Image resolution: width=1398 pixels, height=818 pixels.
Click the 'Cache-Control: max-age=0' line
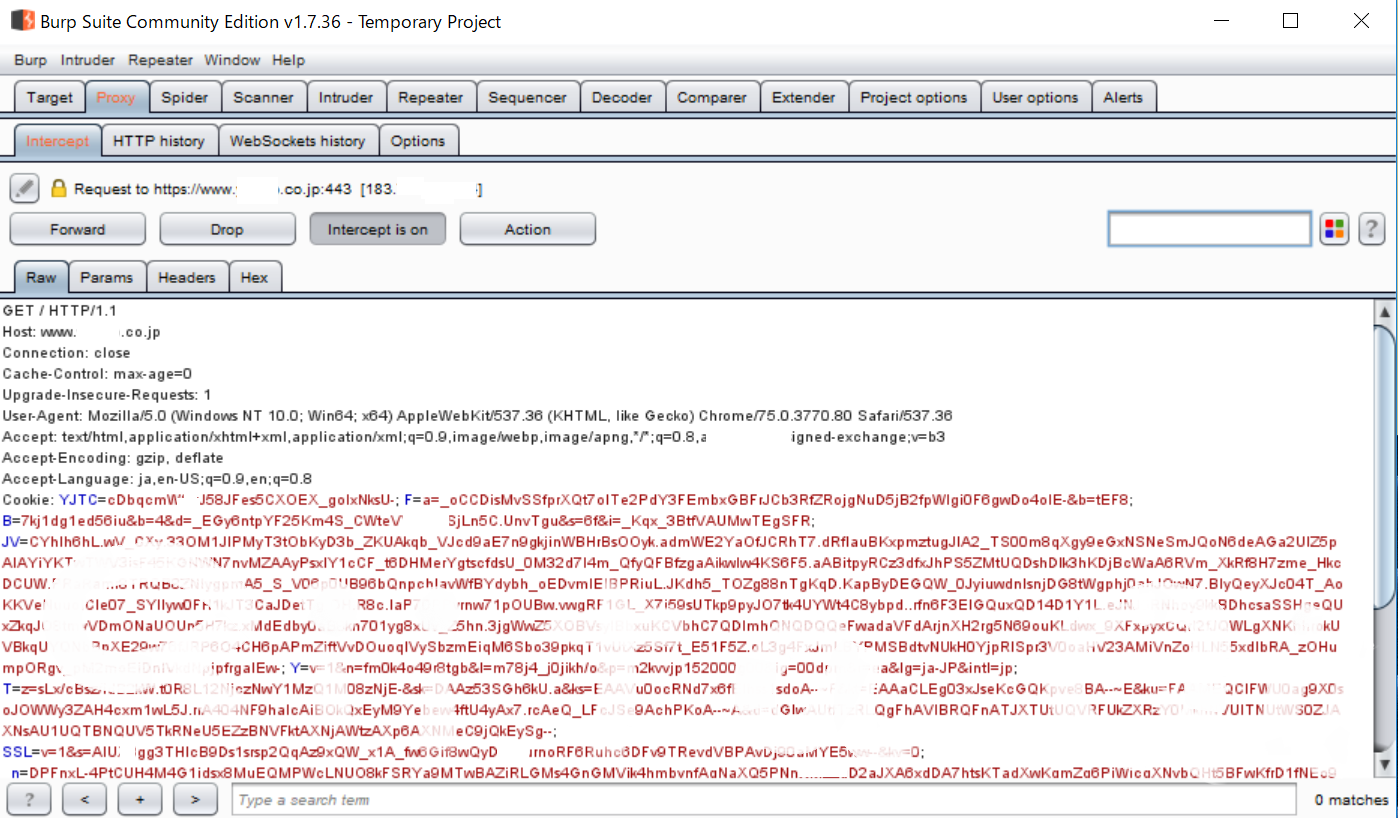pos(97,374)
